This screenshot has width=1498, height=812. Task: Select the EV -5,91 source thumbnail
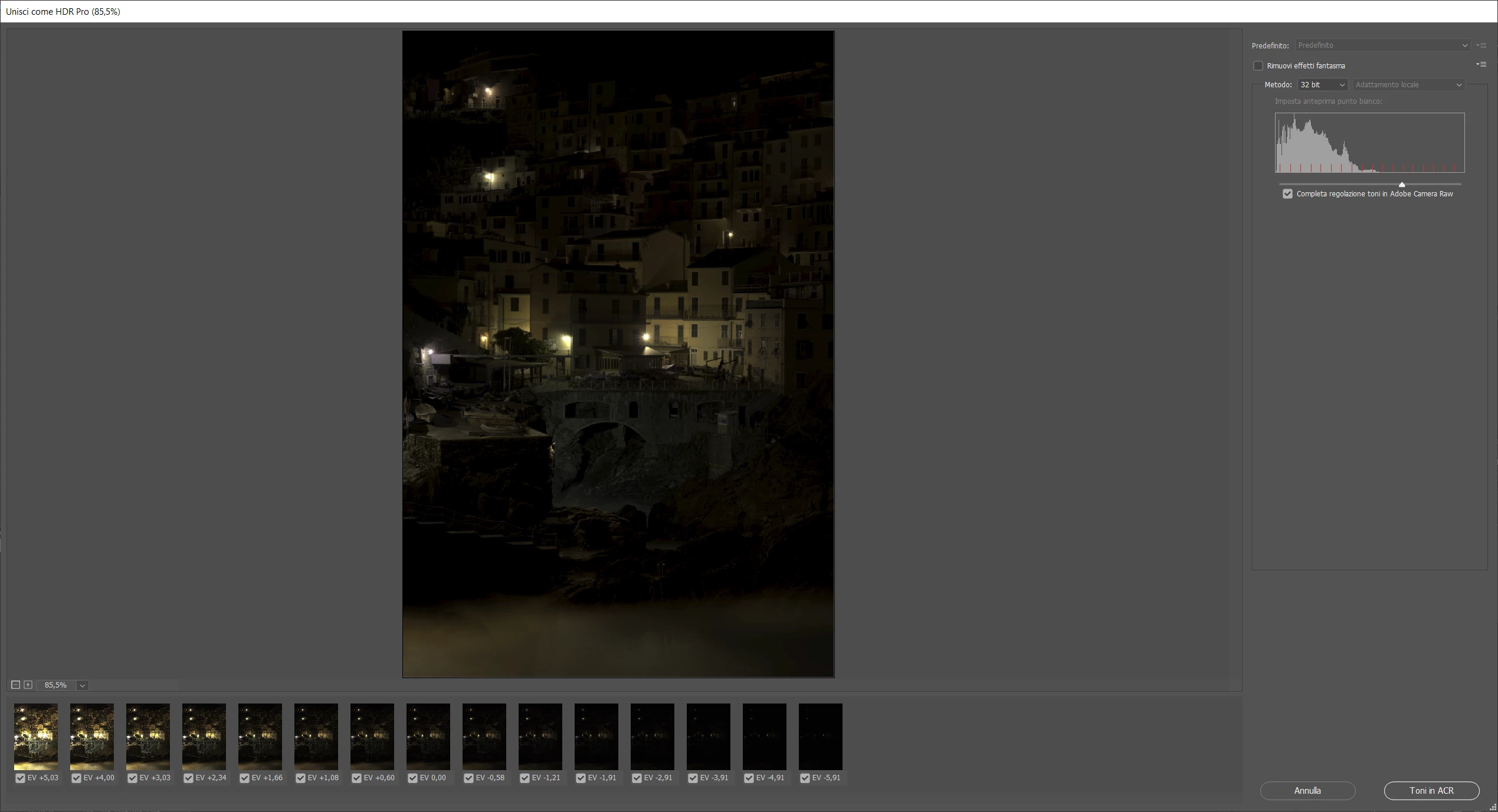pos(821,736)
